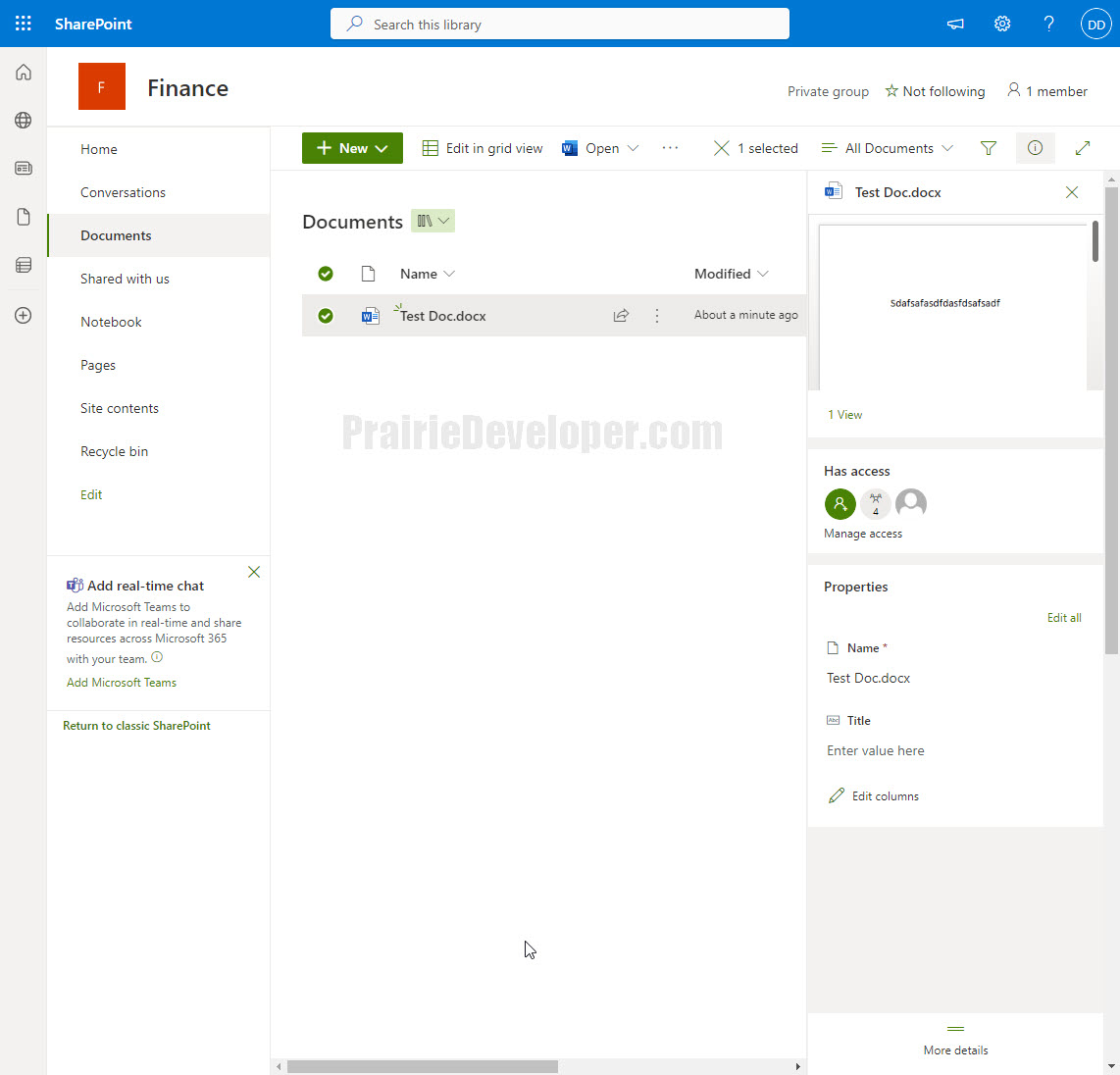The height and width of the screenshot is (1075, 1120).
Task: Click the grey user avatar under Has access
Action: [x=911, y=503]
